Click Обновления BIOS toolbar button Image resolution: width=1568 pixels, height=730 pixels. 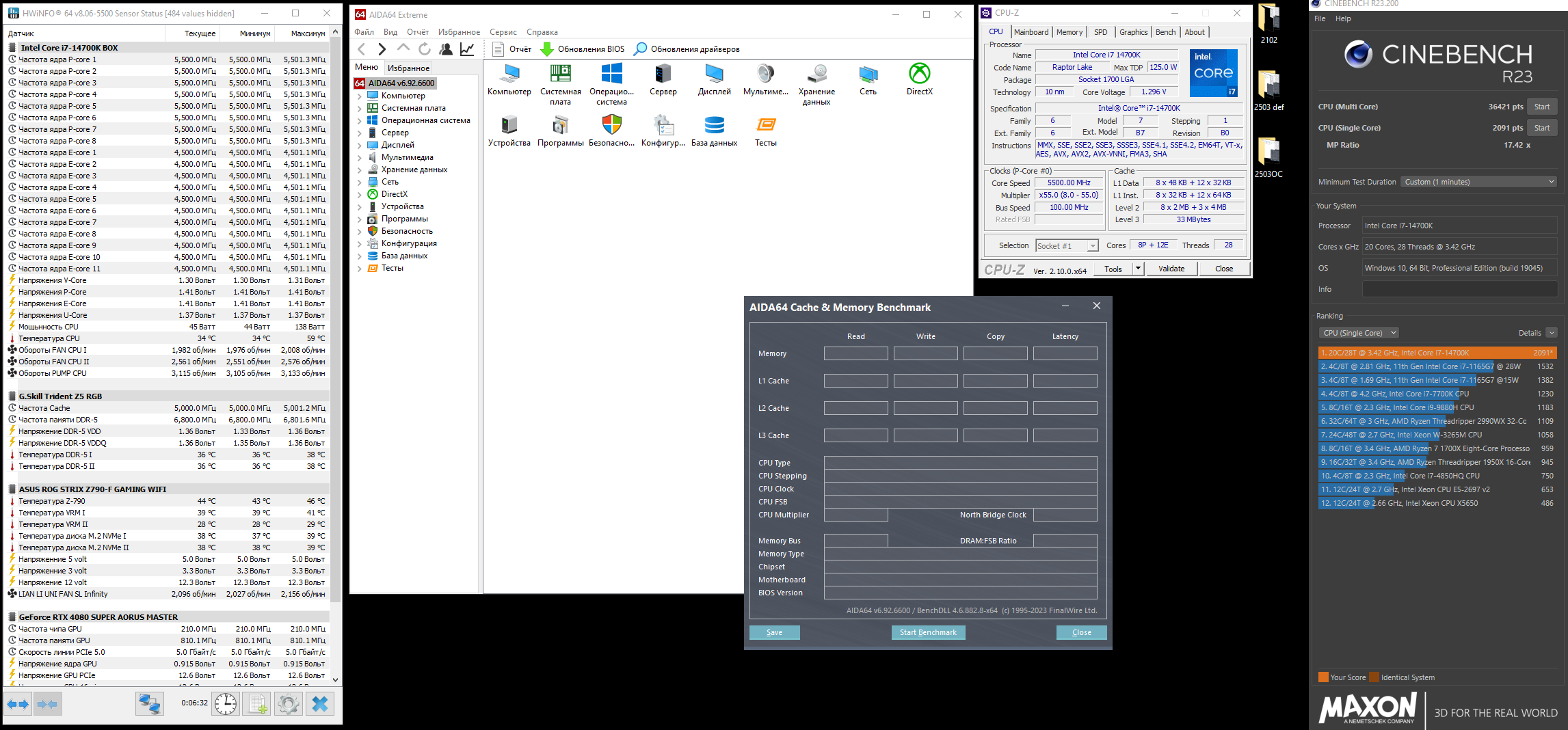point(583,49)
